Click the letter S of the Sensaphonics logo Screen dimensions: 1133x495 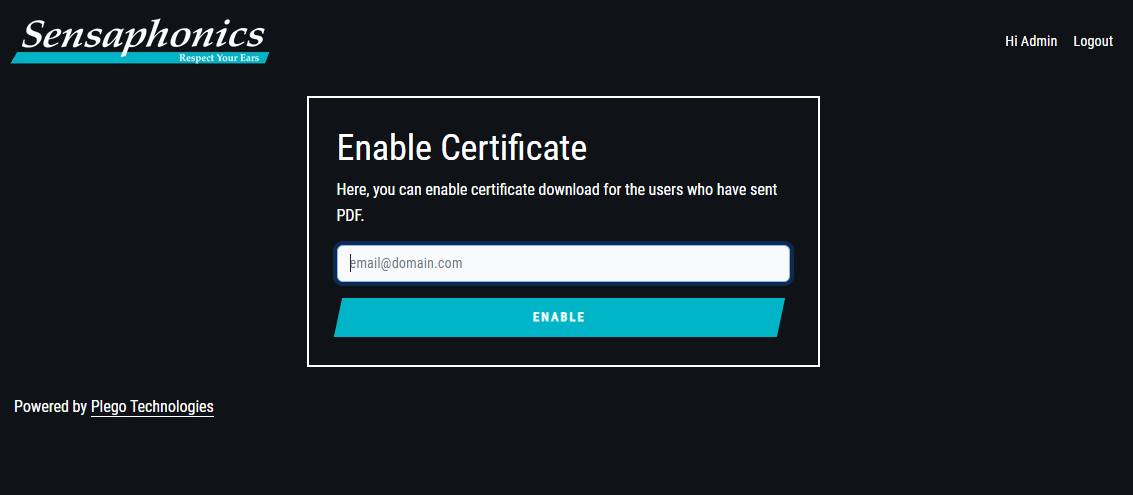[36, 35]
